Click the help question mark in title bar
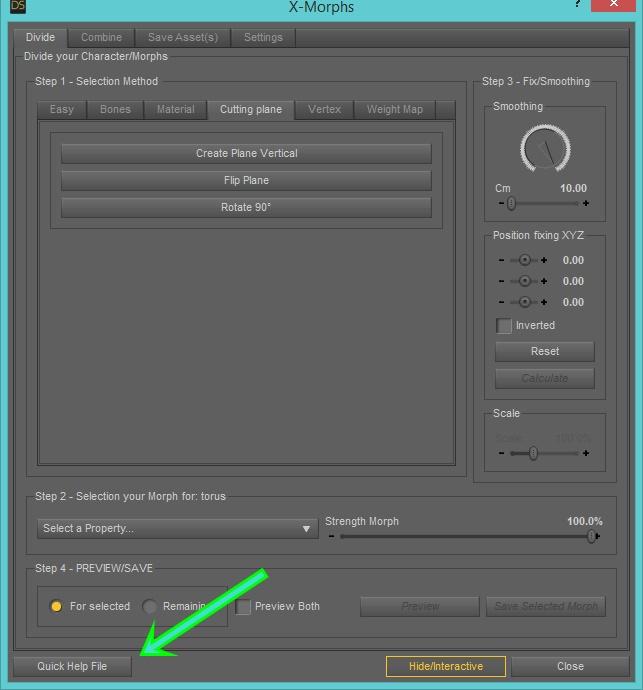Viewport: 643px width, 690px height. 577,4
